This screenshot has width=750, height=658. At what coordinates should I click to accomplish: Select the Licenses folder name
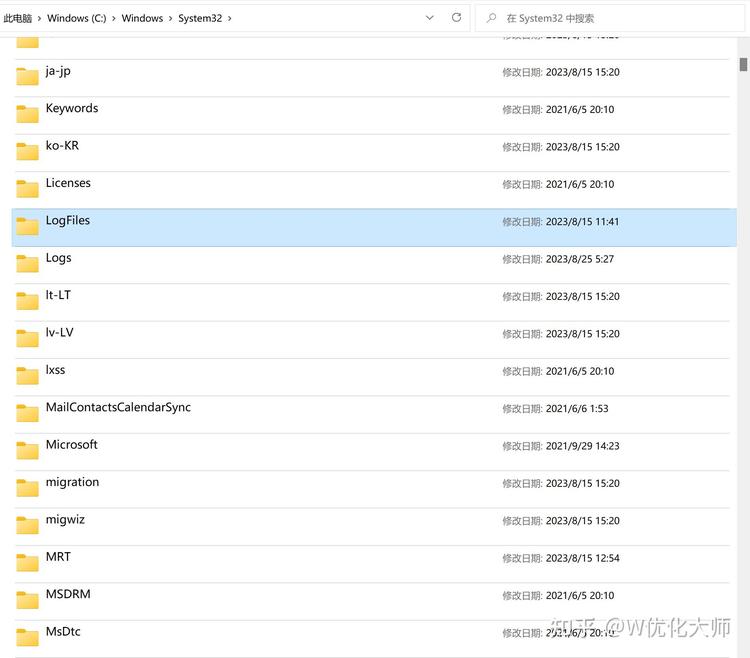point(68,183)
